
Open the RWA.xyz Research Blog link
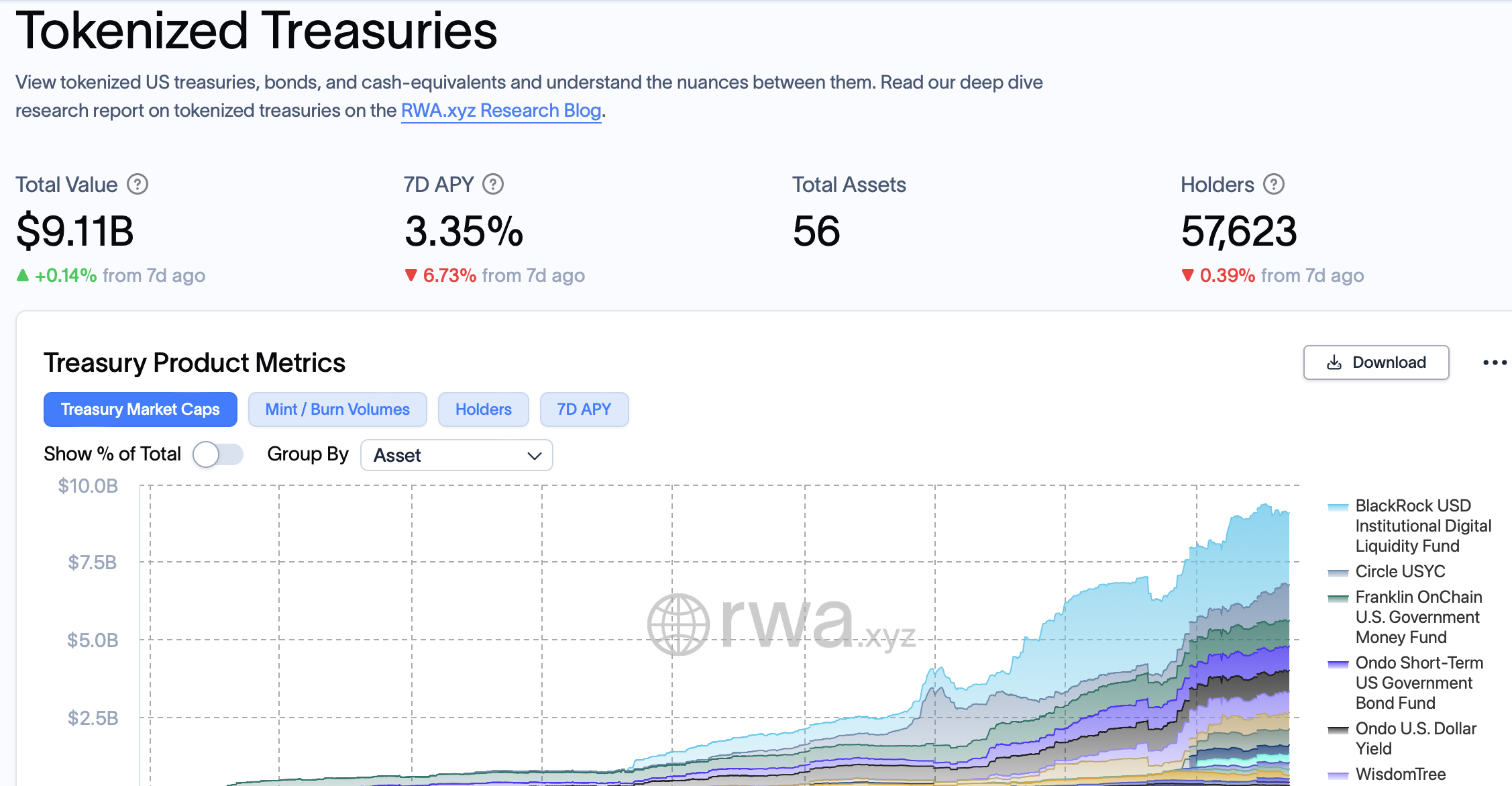(500, 110)
